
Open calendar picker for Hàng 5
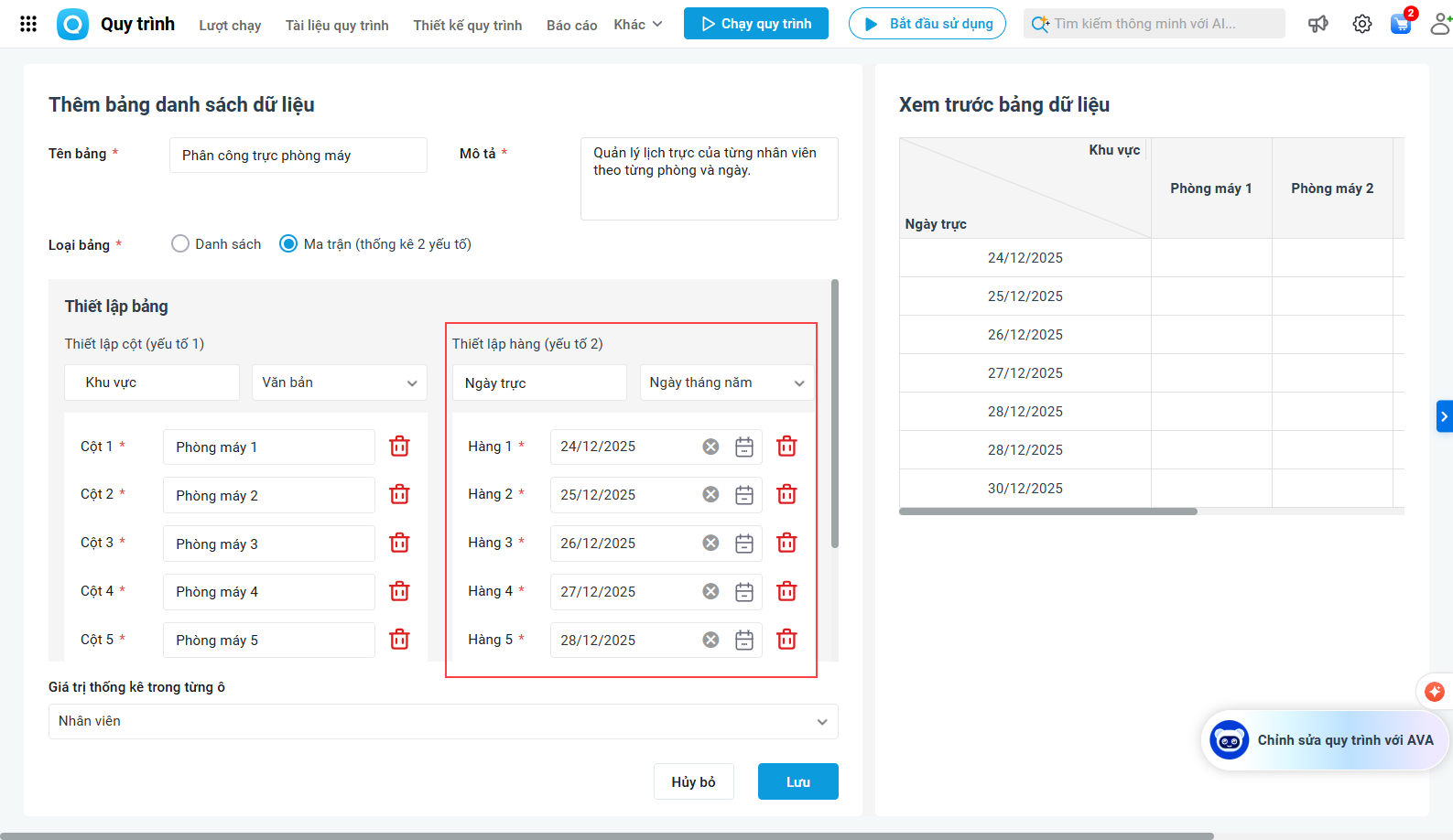point(744,641)
